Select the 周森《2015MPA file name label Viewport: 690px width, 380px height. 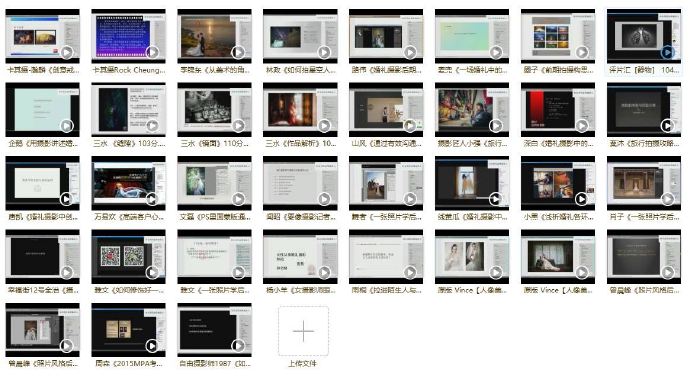pos(129,363)
